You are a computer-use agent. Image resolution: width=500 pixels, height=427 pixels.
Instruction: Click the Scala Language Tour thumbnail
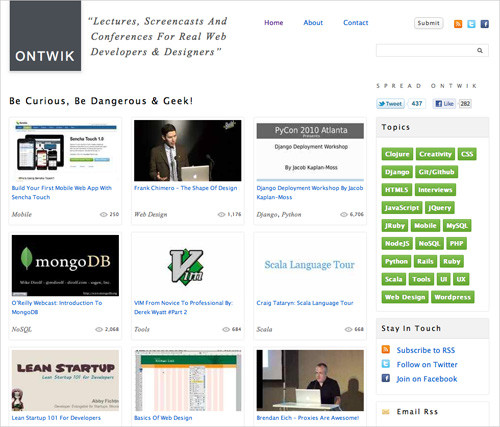[310, 265]
